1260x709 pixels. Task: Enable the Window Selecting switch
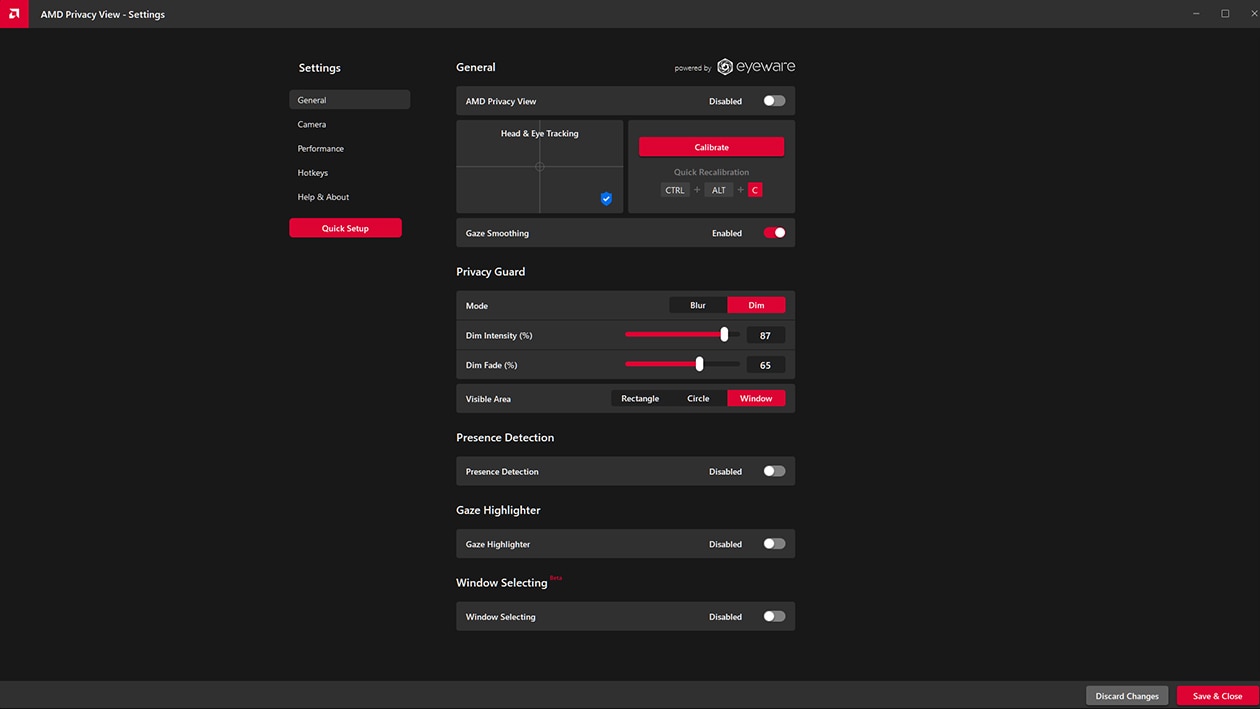(774, 617)
